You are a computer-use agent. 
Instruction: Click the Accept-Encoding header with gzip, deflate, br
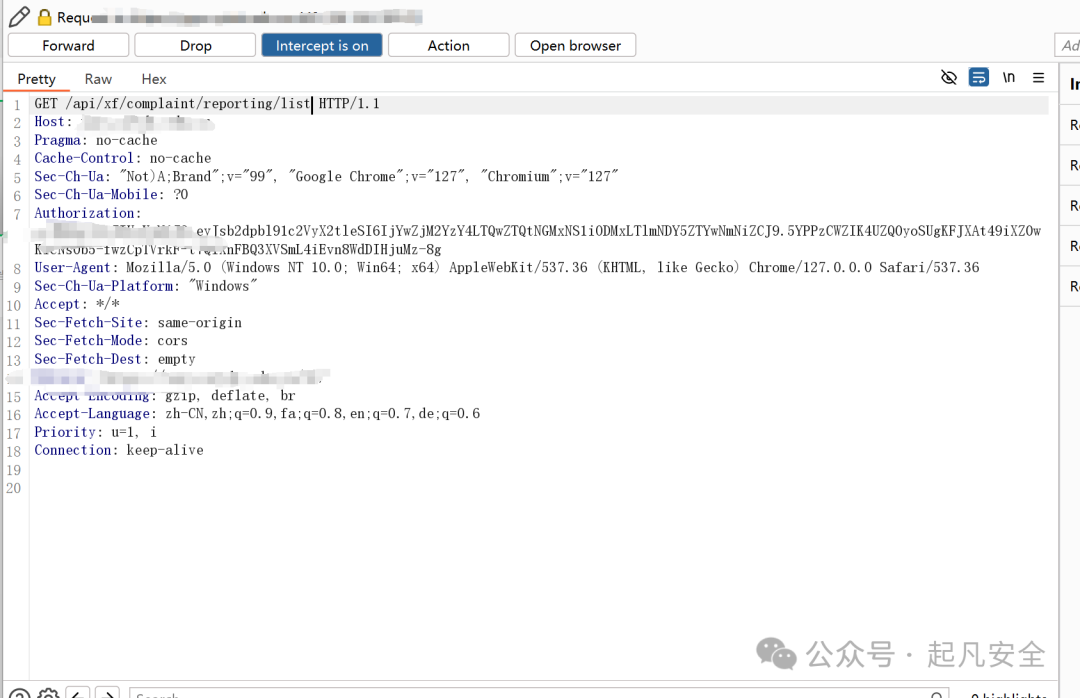165,396
